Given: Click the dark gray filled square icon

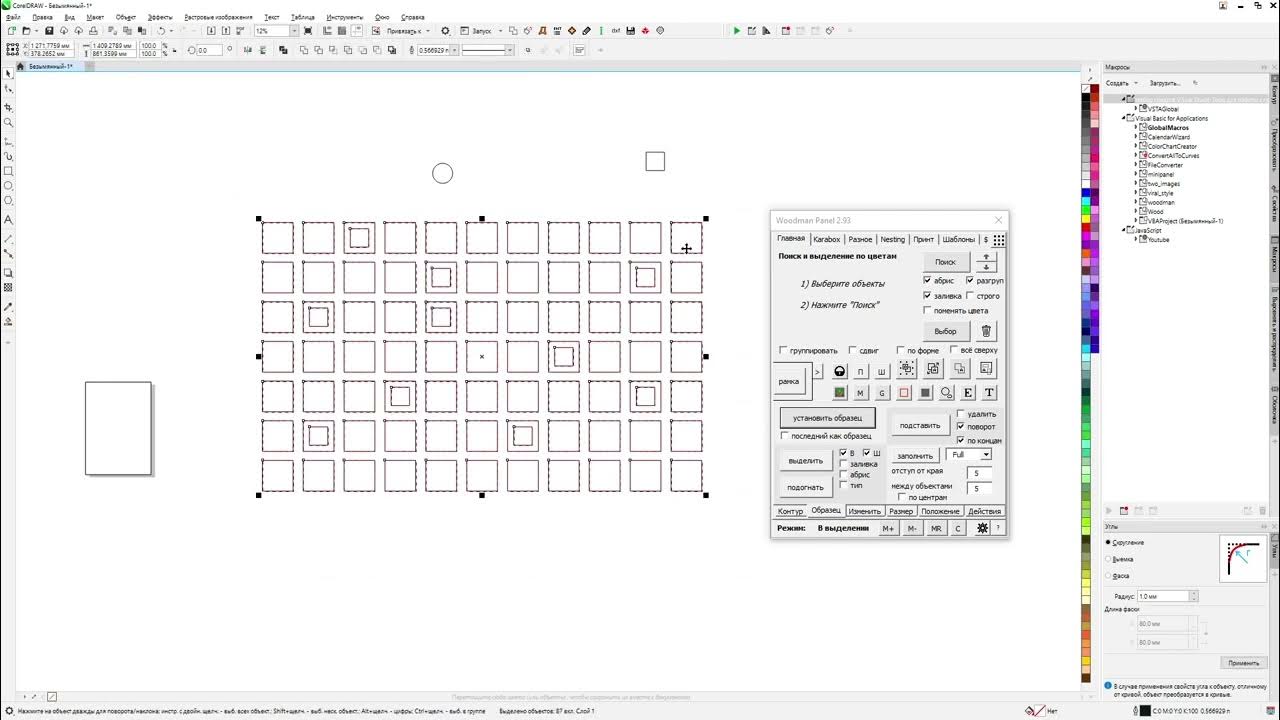Looking at the screenshot, I should pos(925,393).
